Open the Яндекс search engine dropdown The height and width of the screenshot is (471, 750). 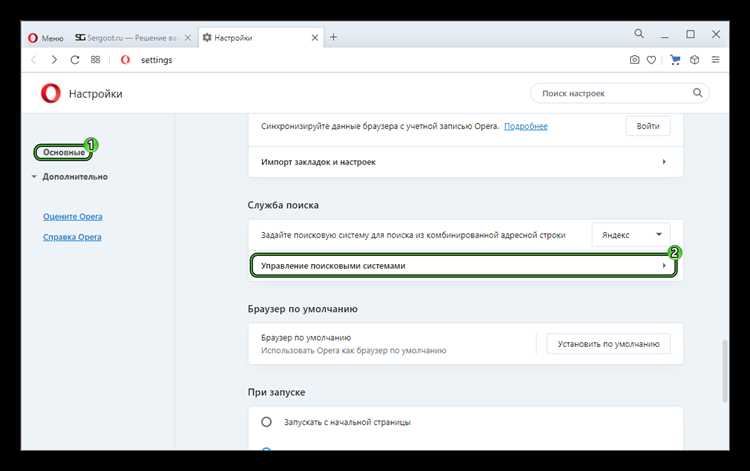tap(630, 235)
